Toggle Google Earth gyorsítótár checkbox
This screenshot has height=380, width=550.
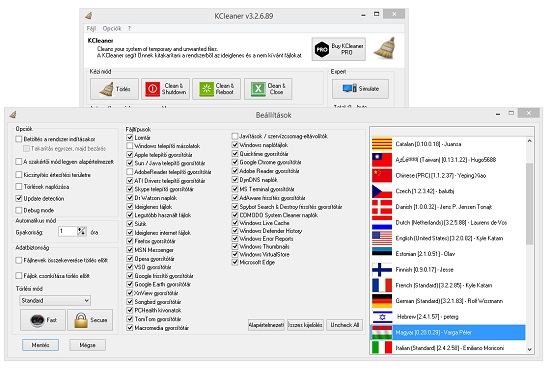coord(130,285)
